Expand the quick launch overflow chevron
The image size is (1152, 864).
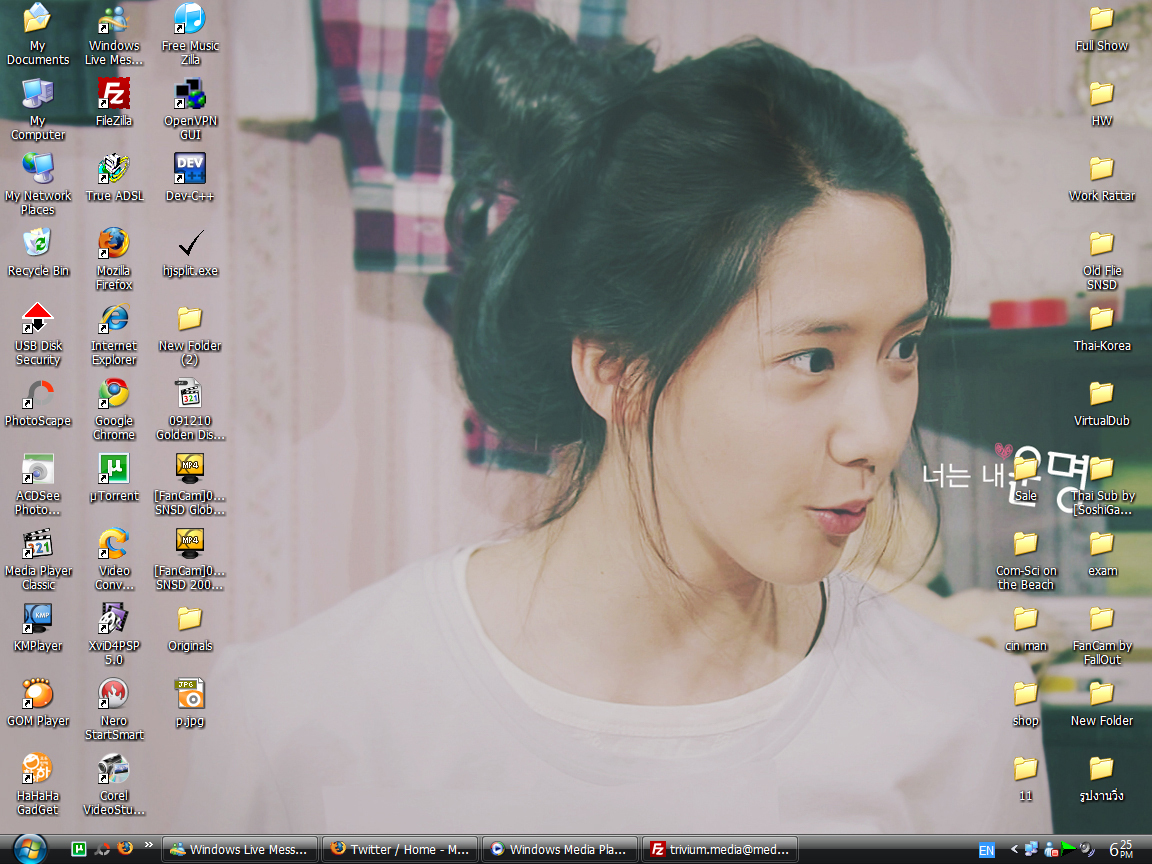(148, 845)
